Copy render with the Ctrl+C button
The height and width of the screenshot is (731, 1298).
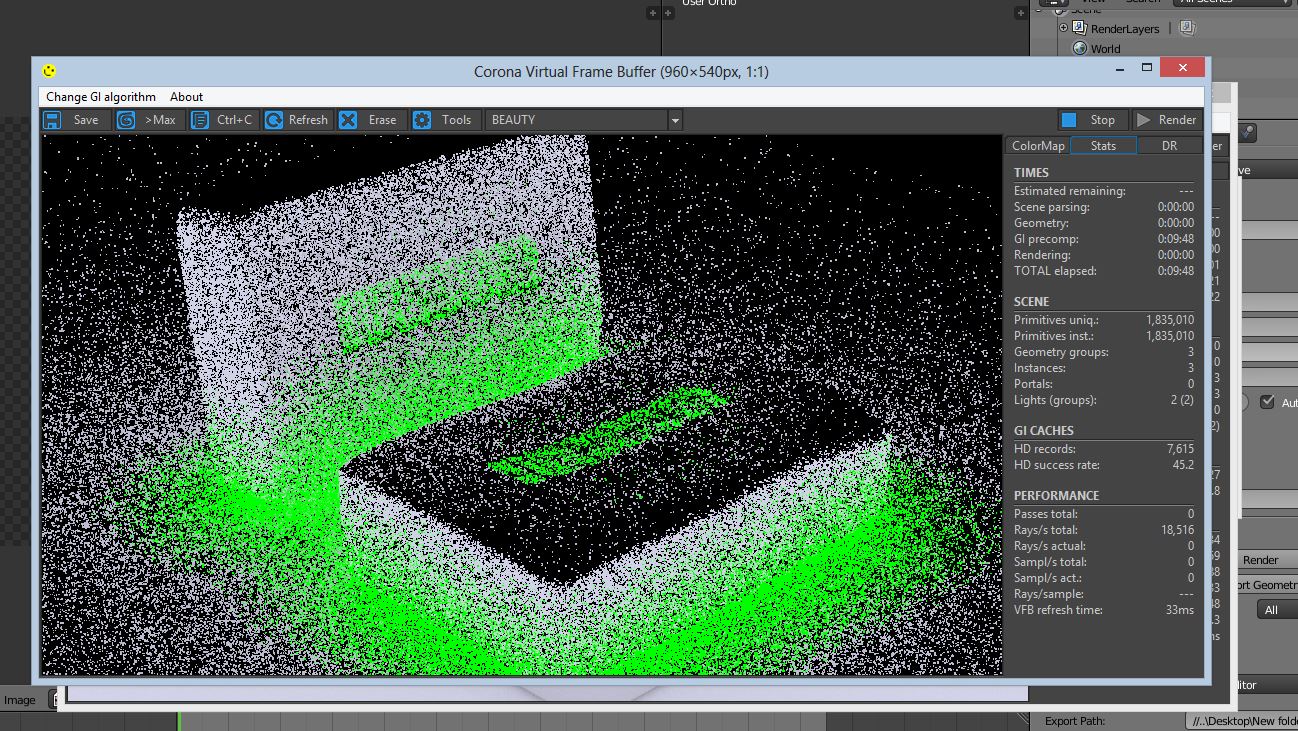tap(224, 120)
